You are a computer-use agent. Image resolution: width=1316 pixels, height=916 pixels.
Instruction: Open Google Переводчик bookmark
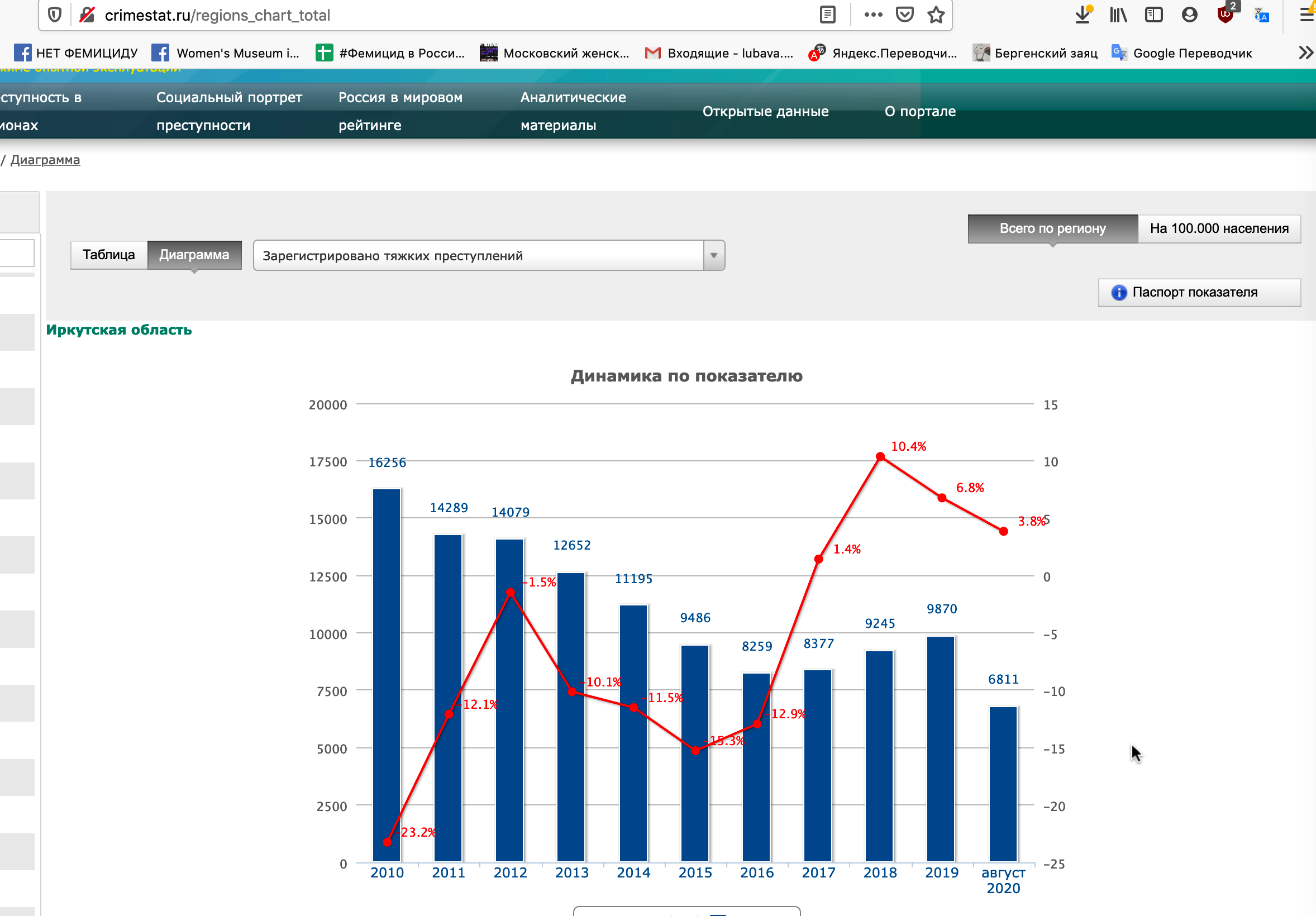pyautogui.click(x=1182, y=53)
